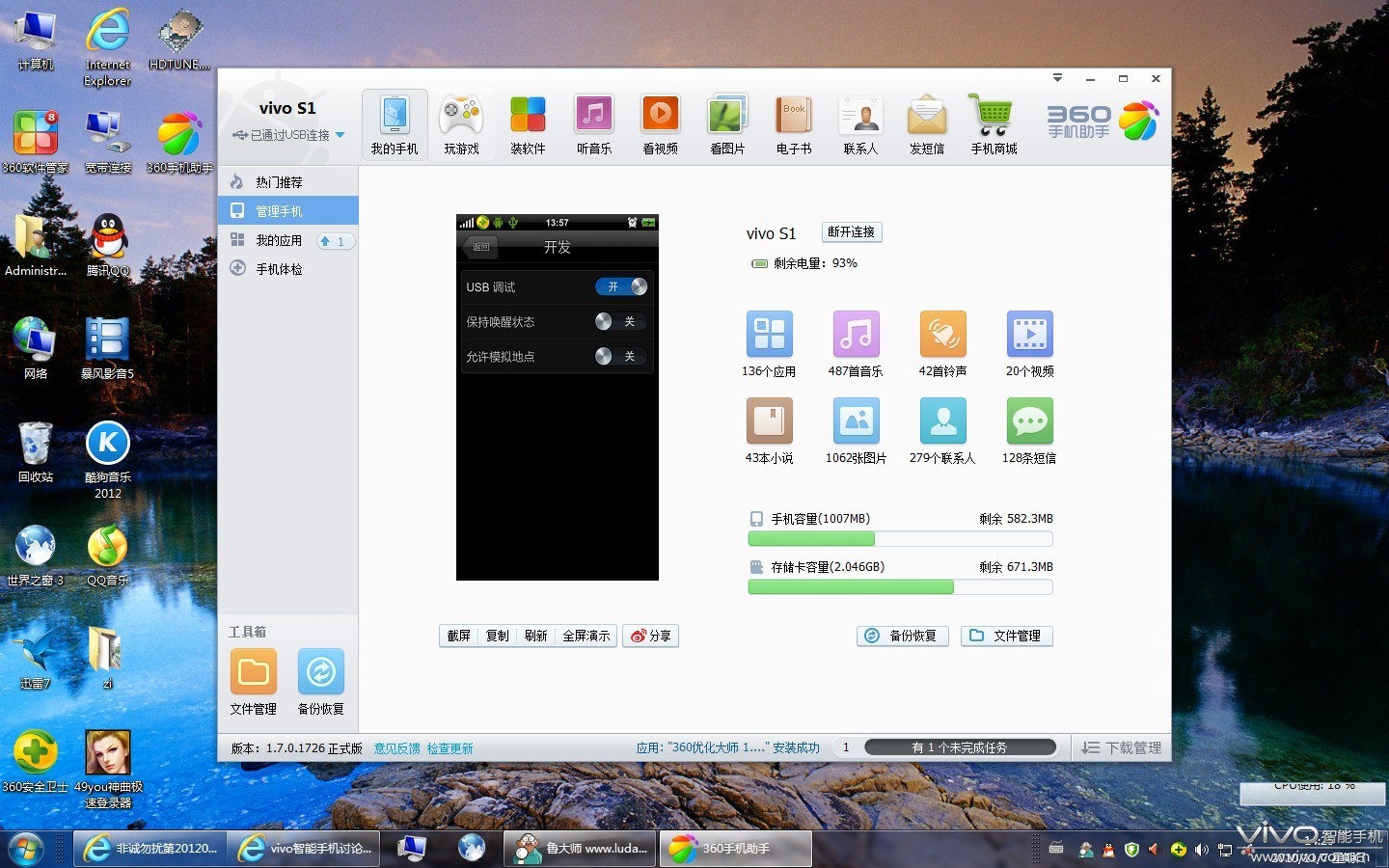Open the 意见反馈 feedback link

[x=397, y=748]
